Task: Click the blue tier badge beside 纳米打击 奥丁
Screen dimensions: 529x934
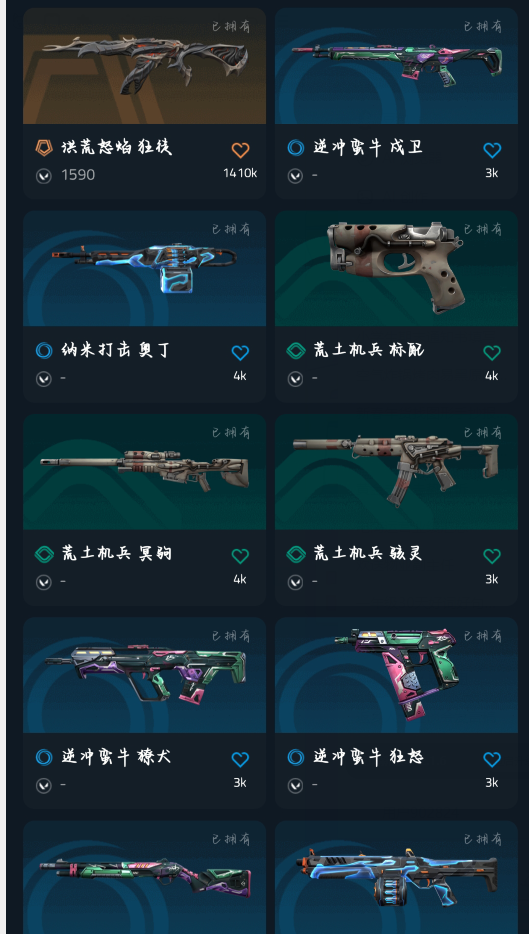Action: (44, 350)
